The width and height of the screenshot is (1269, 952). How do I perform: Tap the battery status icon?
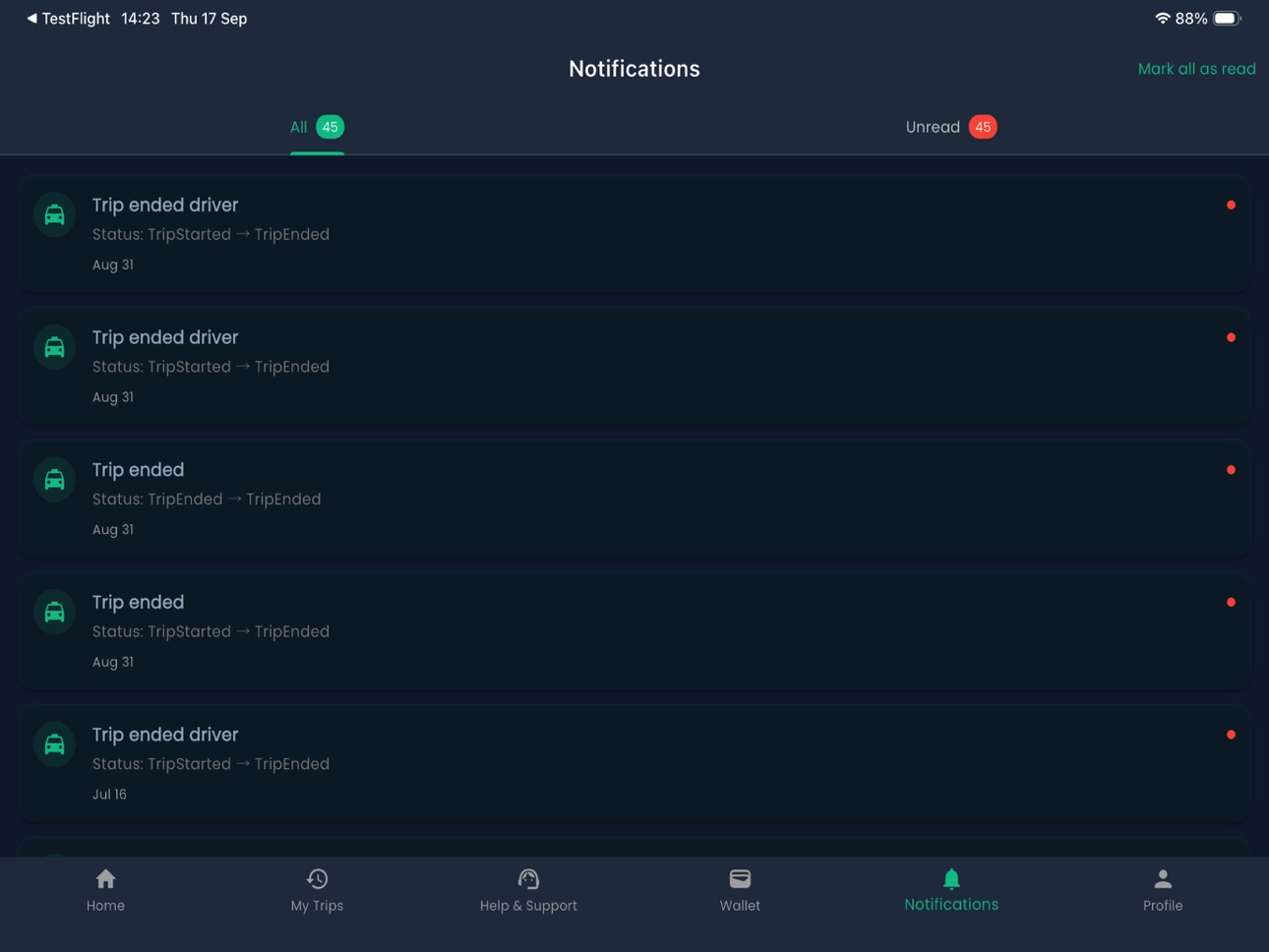pyautogui.click(x=1227, y=19)
